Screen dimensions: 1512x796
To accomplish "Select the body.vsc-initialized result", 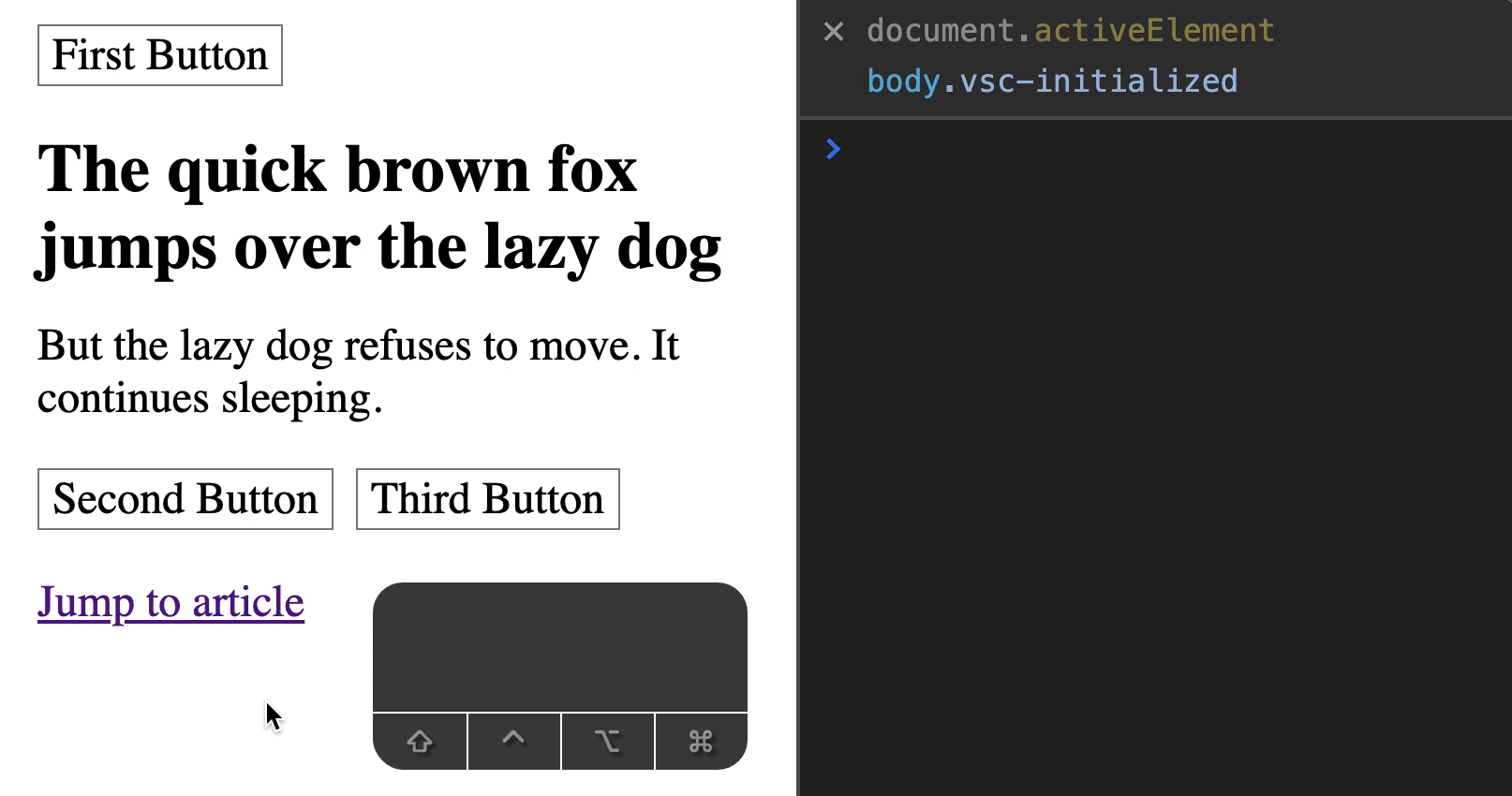I will coord(1052,81).
